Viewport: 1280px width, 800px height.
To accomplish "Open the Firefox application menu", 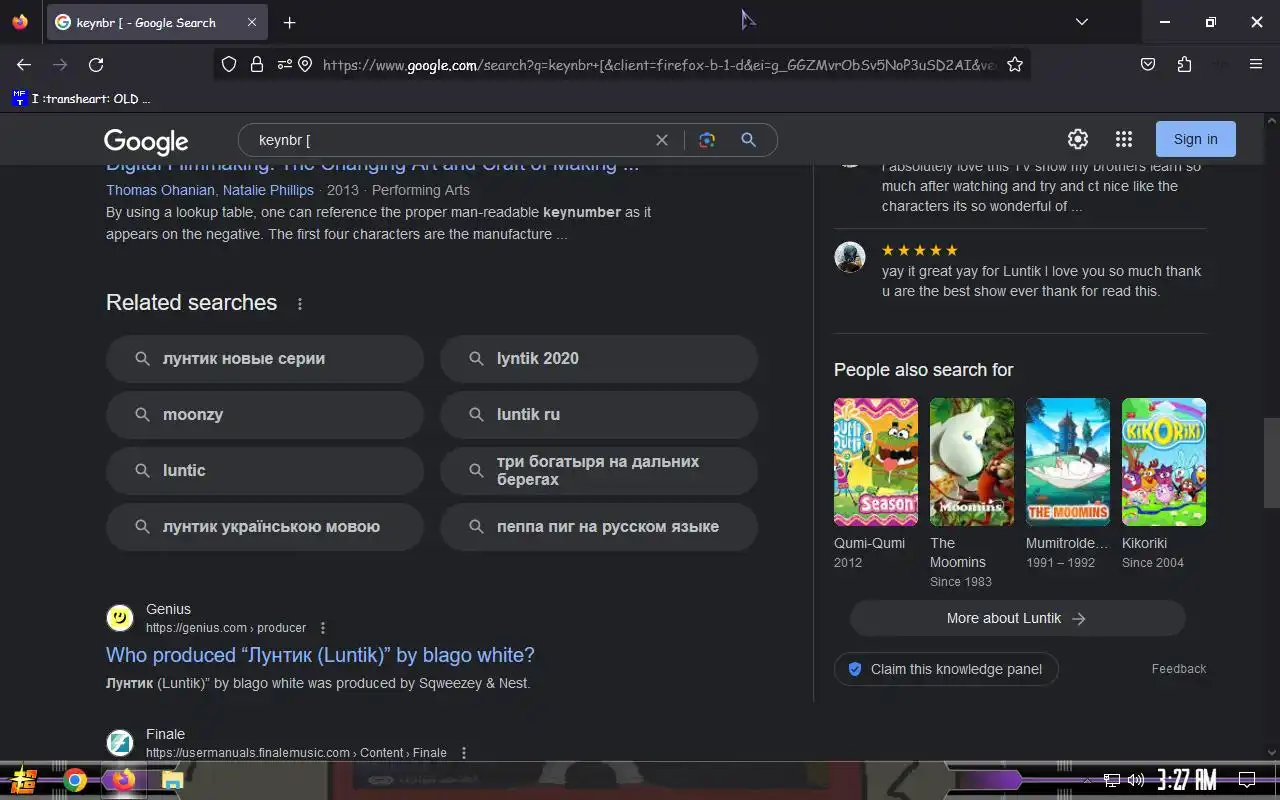I will point(1256,64).
